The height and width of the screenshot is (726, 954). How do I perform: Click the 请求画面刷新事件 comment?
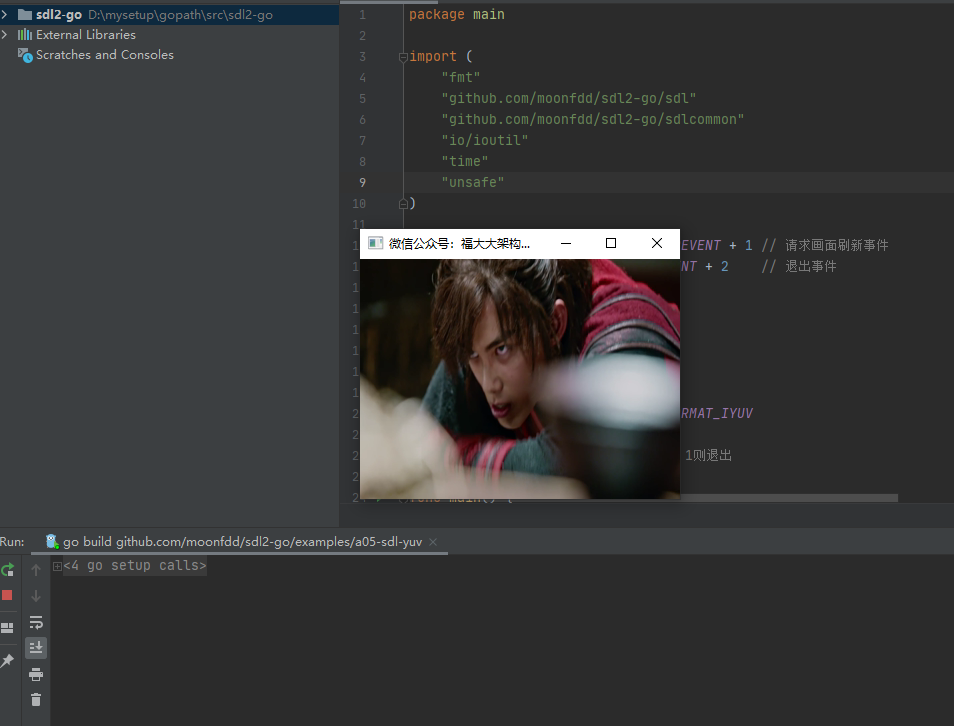click(x=837, y=245)
